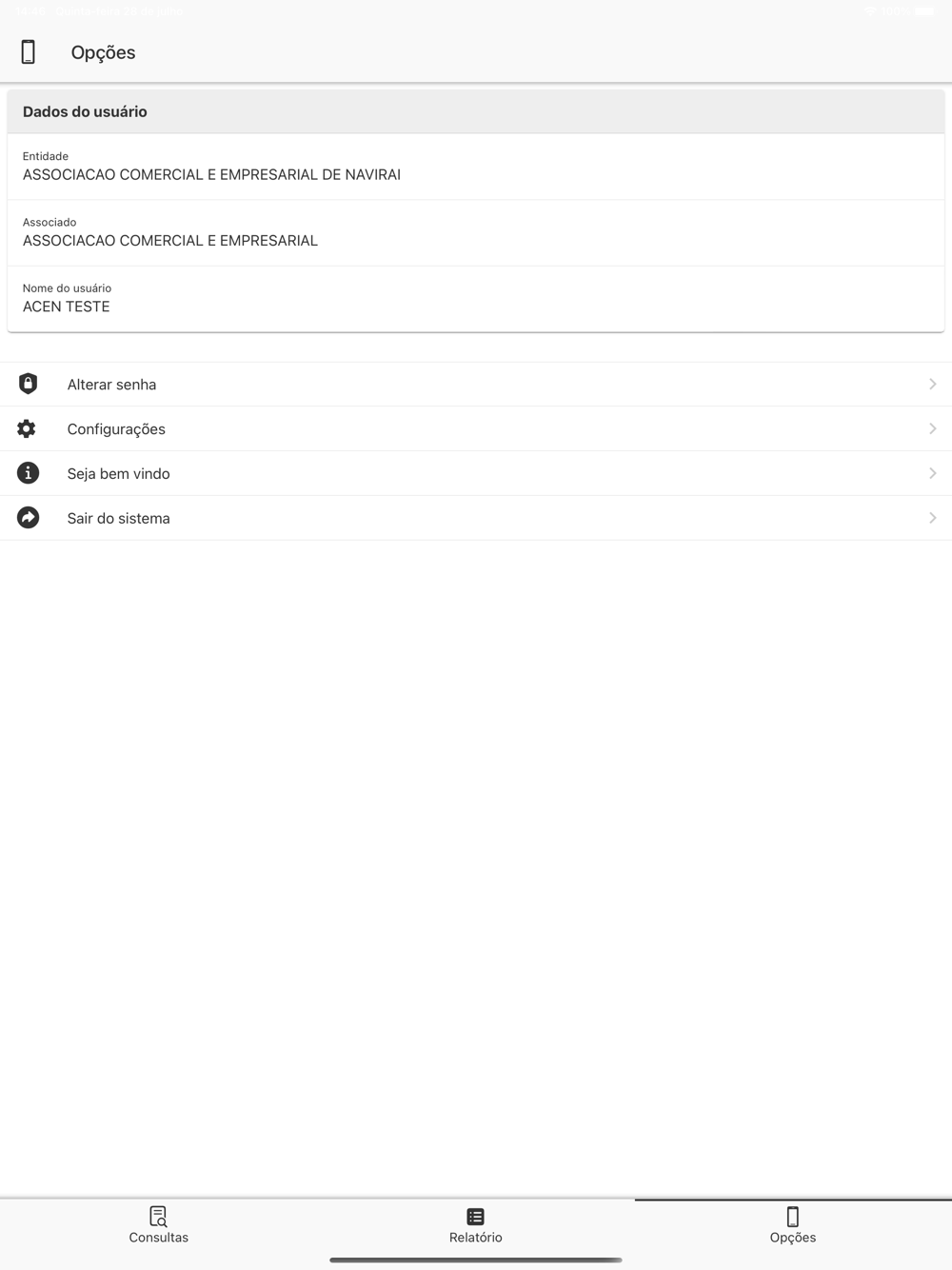952x1270 pixels.
Task: Click the arrow icon for Sair do sistema
Action: click(x=28, y=518)
